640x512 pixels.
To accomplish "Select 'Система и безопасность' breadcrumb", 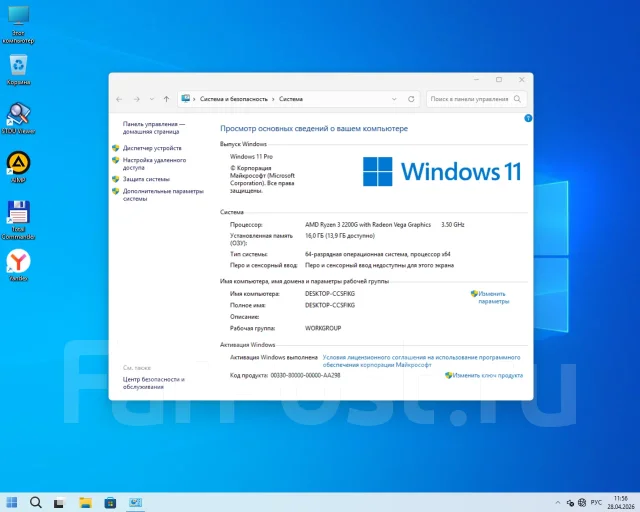I will click(x=234, y=99).
